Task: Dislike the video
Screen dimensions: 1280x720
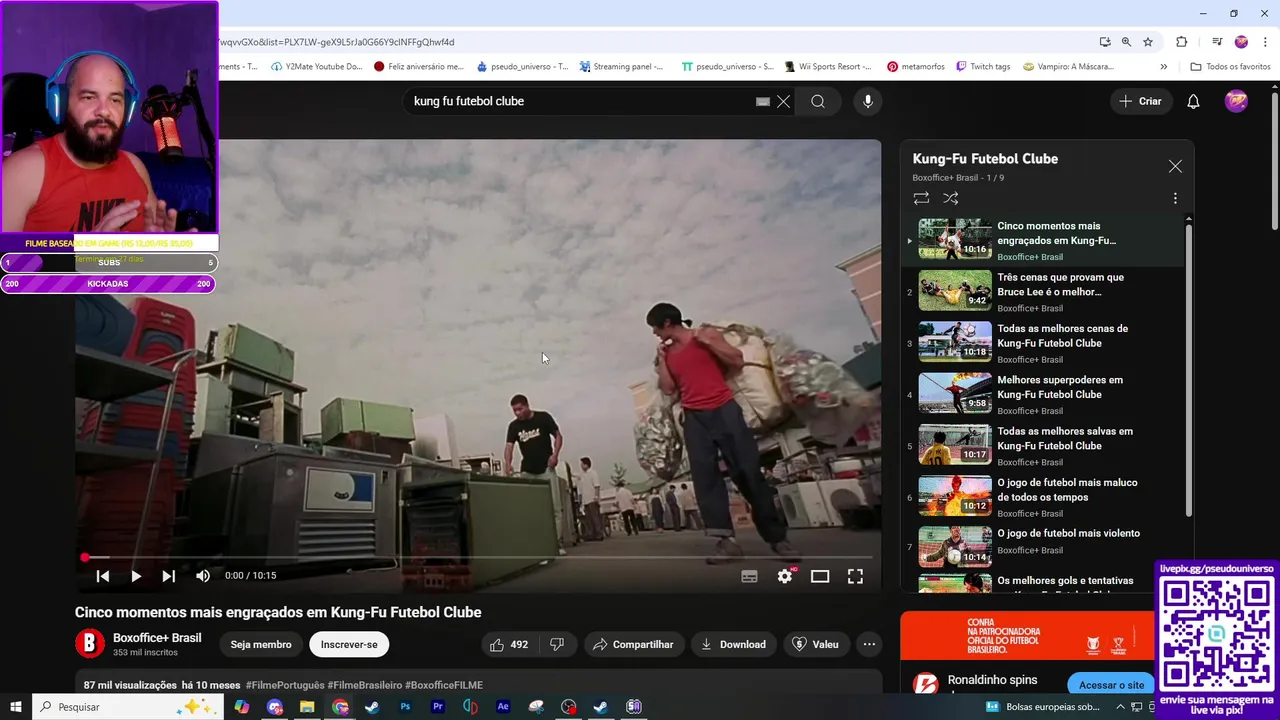Action: click(557, 645)
